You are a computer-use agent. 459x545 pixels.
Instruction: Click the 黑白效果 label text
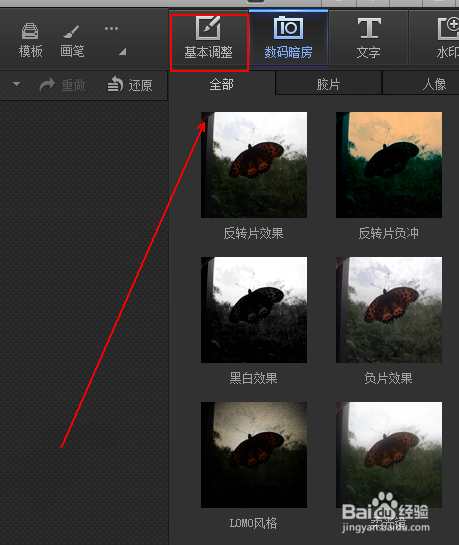pos(253,378)
